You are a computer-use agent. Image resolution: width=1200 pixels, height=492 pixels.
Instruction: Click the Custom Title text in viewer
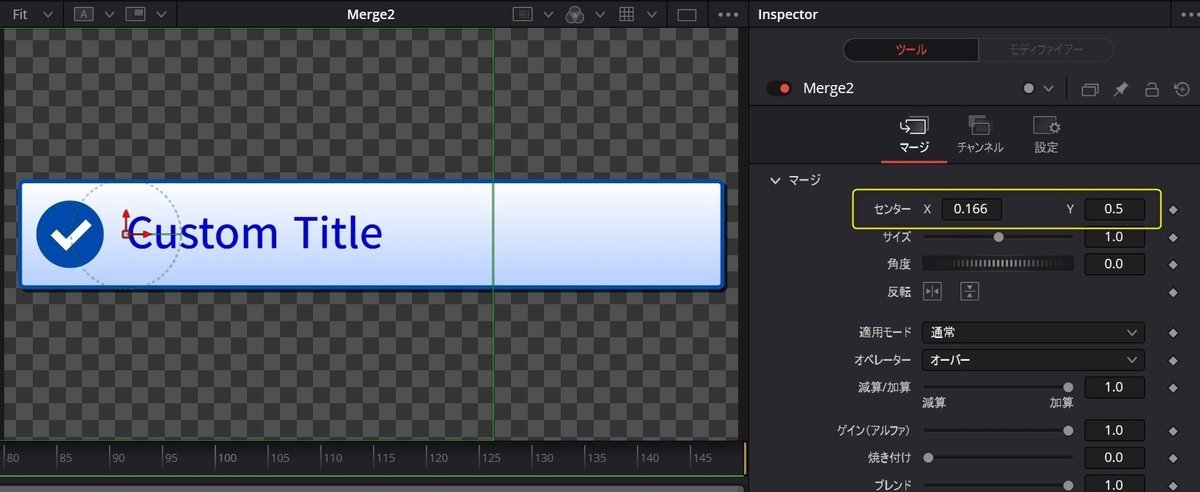255,233
